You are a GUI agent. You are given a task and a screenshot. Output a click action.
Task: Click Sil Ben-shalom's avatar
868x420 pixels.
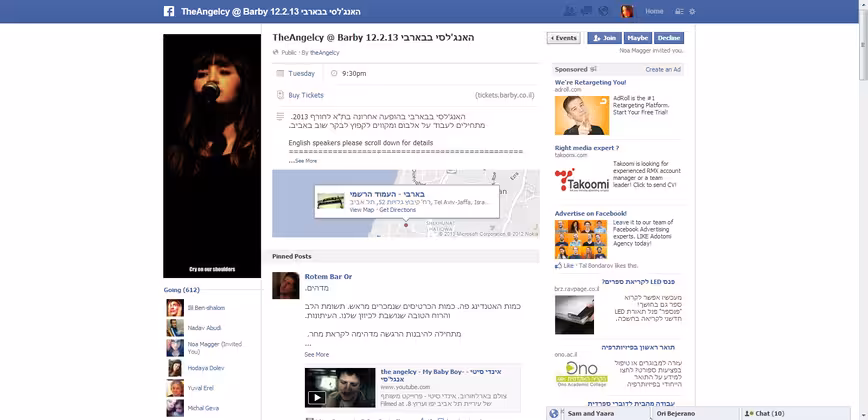175,308
